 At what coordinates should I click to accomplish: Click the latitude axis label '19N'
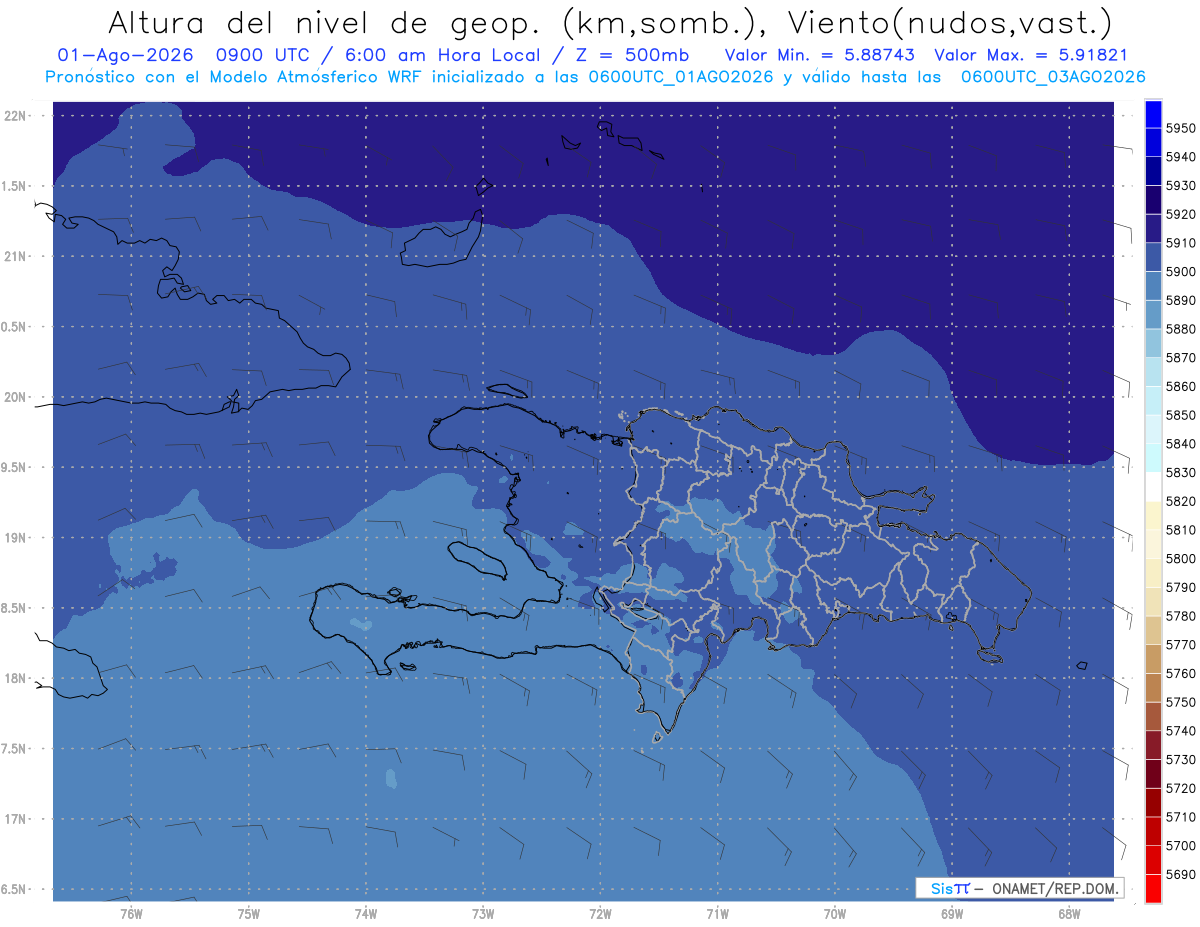[x=16, y=538]
